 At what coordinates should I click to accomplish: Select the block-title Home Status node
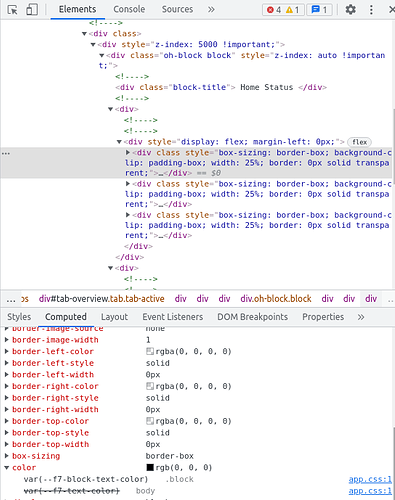click(221, 87)
